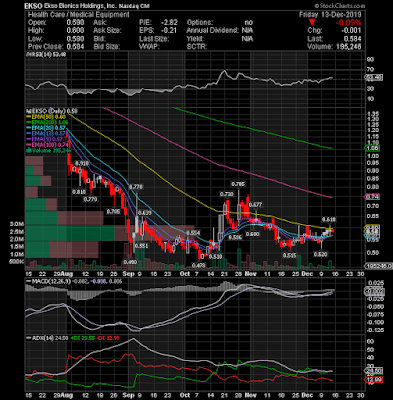The image size is (393, 400).
Task: Click the Nov label on price chart axis
Action: [x=250, y=274]
